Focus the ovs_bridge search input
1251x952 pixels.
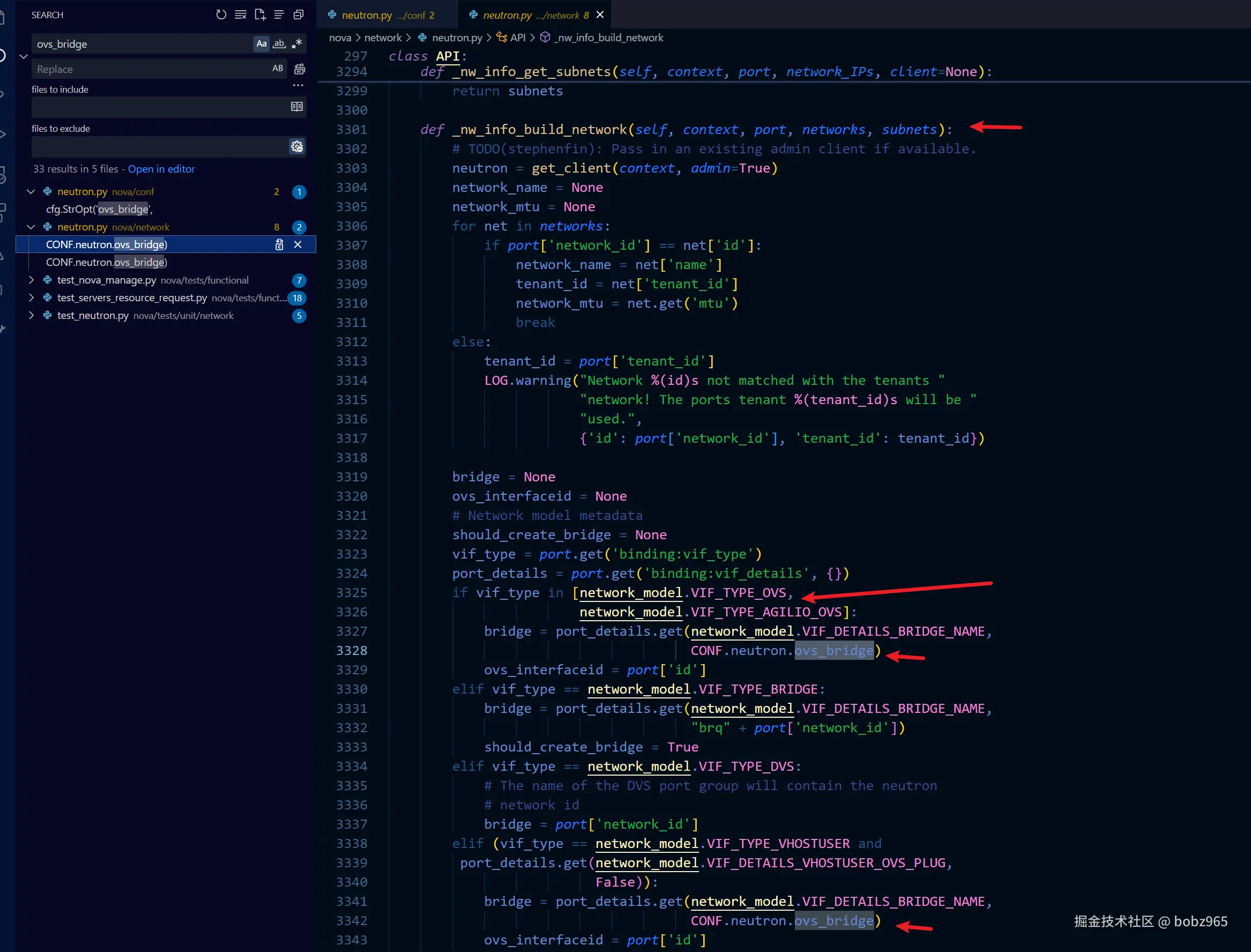[x=142, y=43]
